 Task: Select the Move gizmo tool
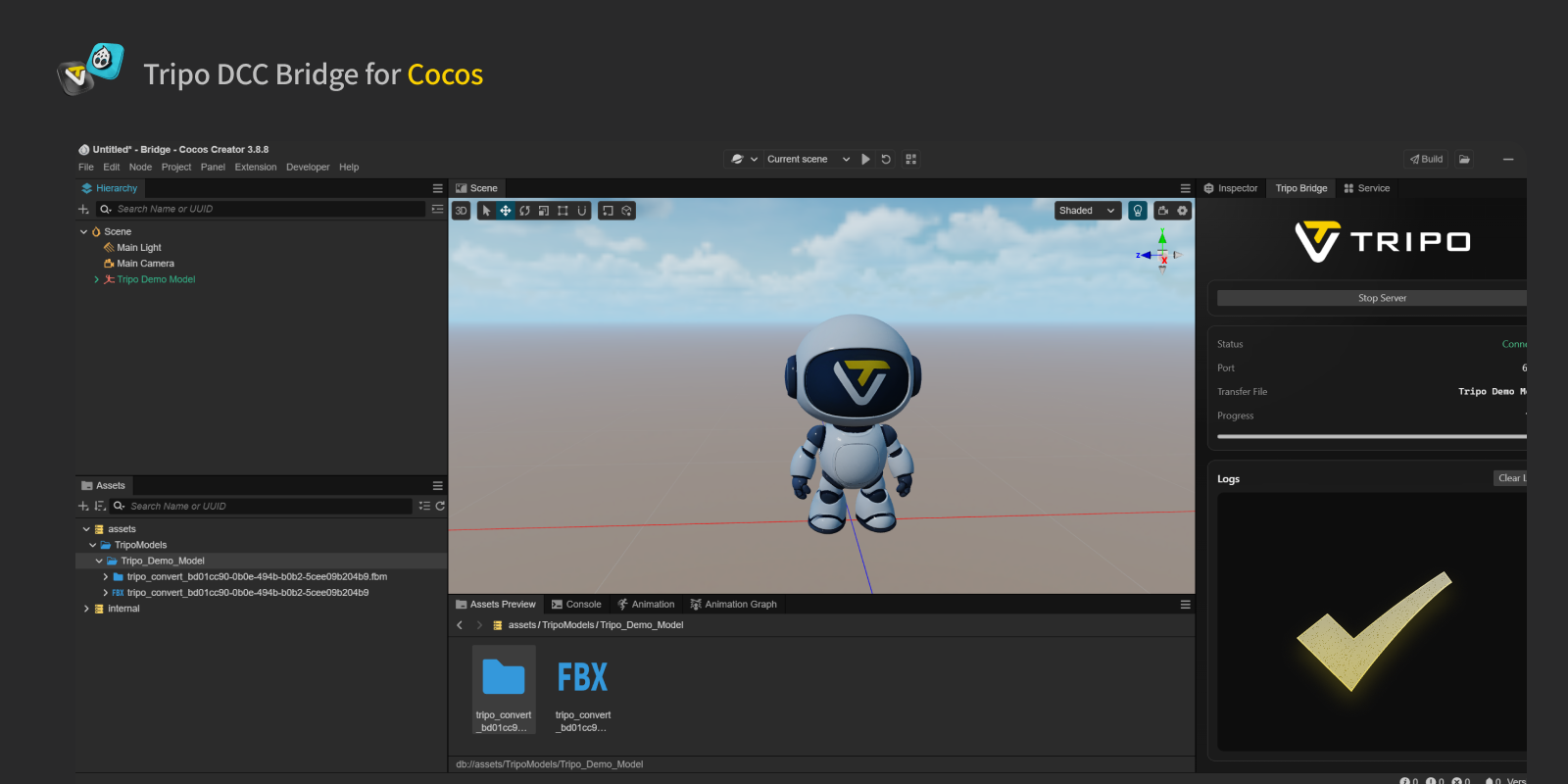pos(506,211)
